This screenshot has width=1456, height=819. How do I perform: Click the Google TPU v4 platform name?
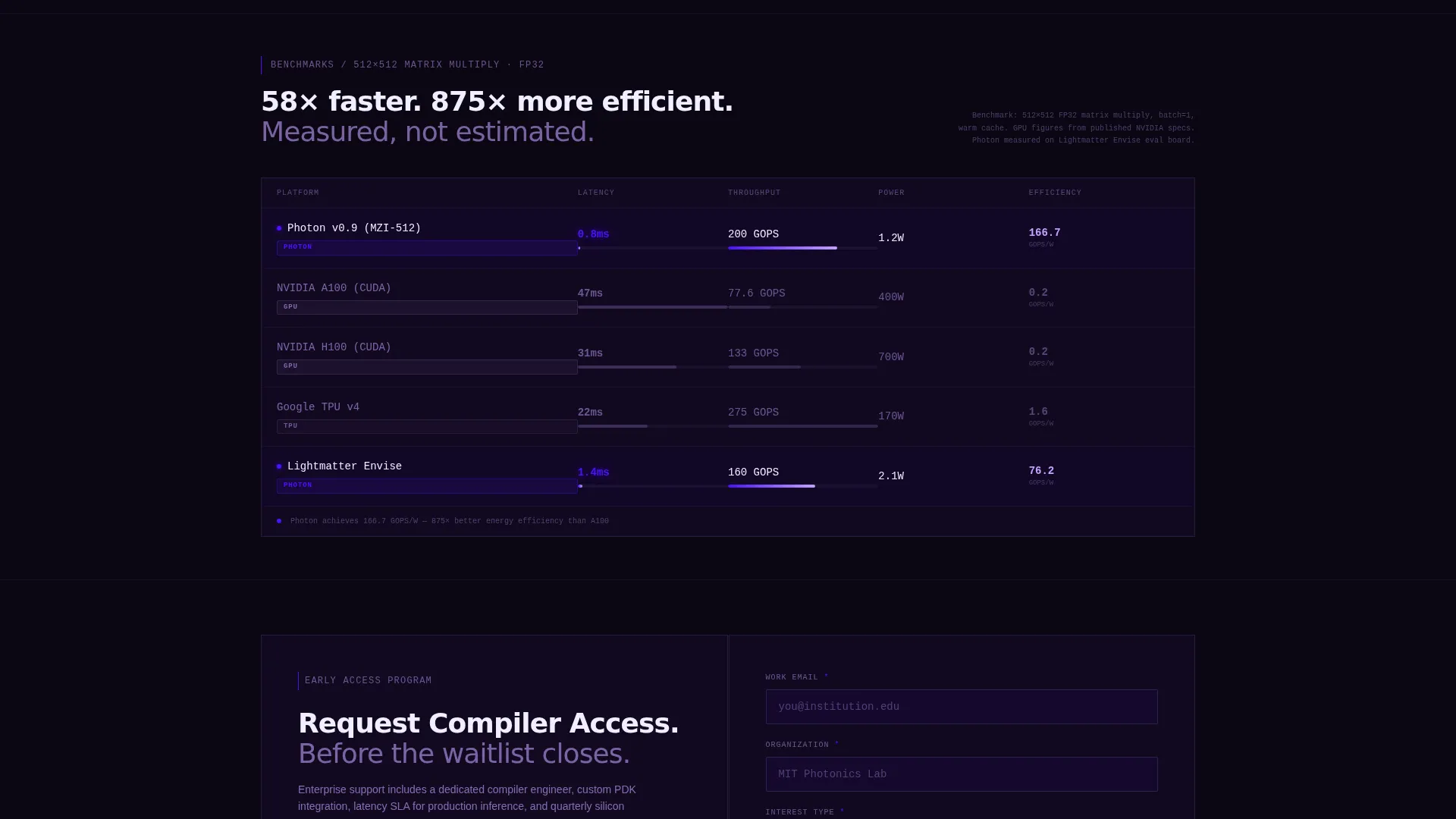318,407
